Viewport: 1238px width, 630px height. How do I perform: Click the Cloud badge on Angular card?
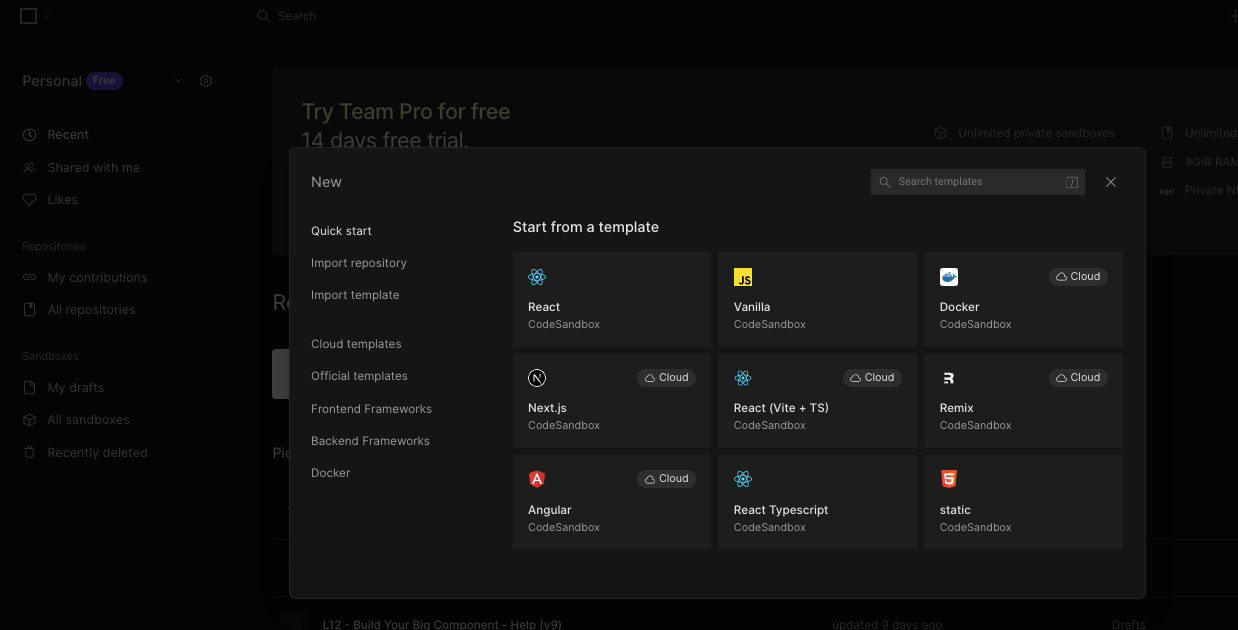(666, 478)
